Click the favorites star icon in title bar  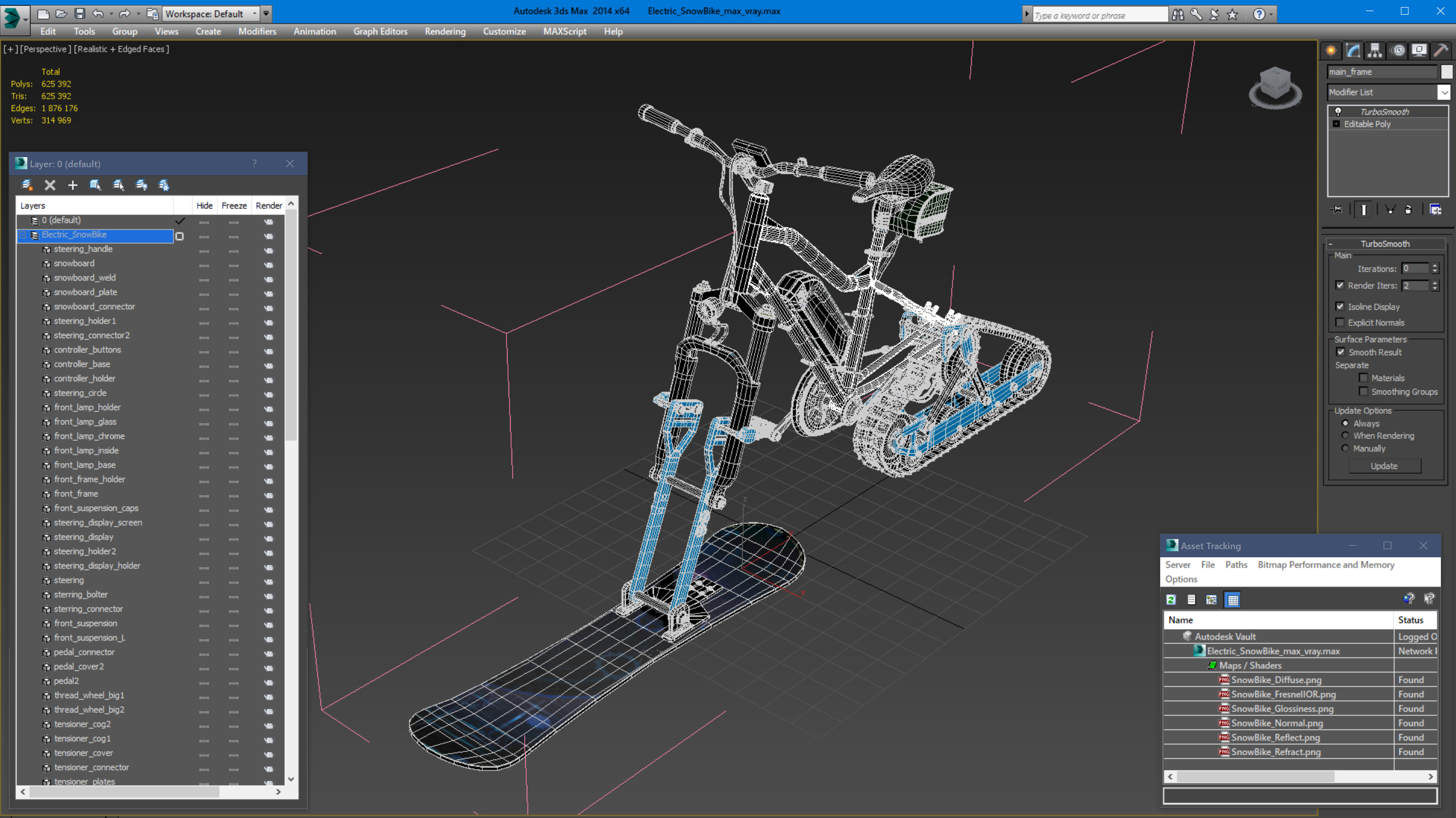coord(1233,15)
